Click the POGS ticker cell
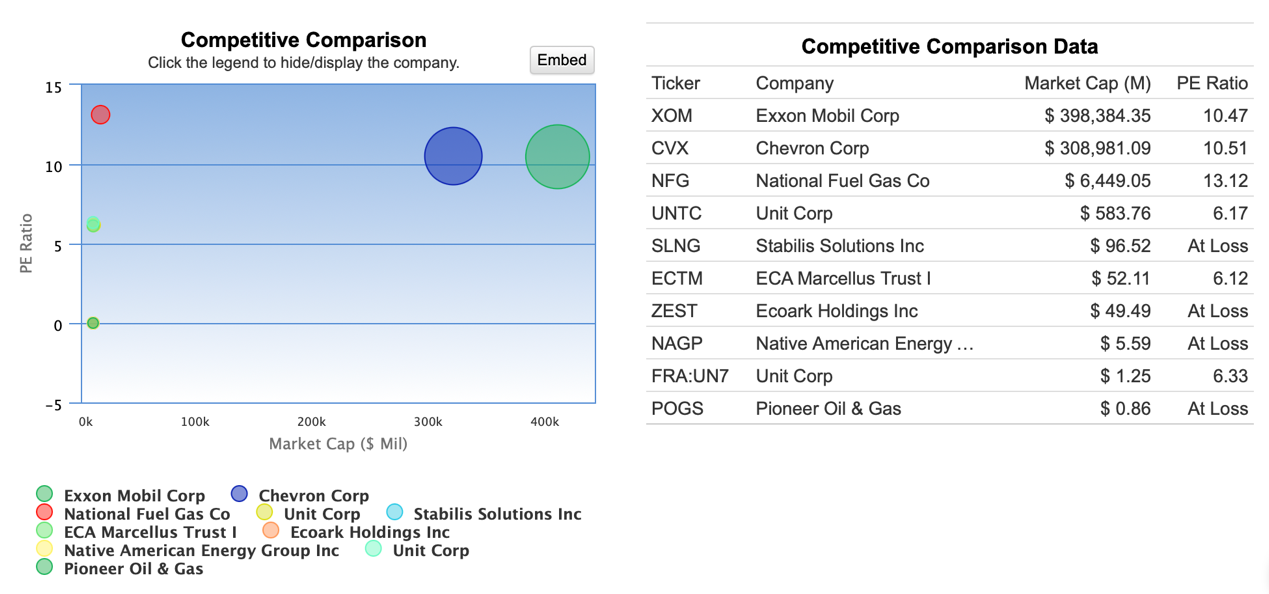1269x594 pixels. (677, 408)
